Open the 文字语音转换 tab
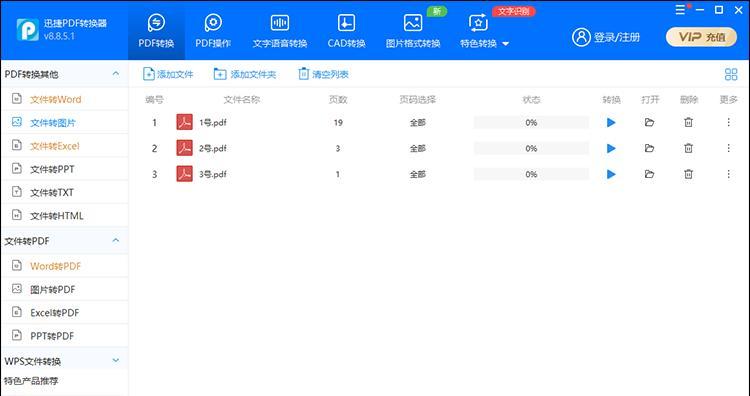The width and height of the screenshot is (750, 396). click(x=280, y=31)
